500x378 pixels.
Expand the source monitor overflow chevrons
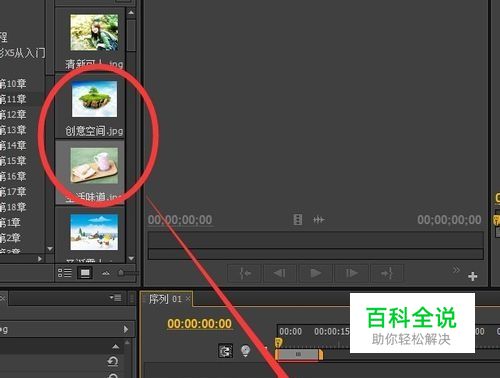pos(456,270)
